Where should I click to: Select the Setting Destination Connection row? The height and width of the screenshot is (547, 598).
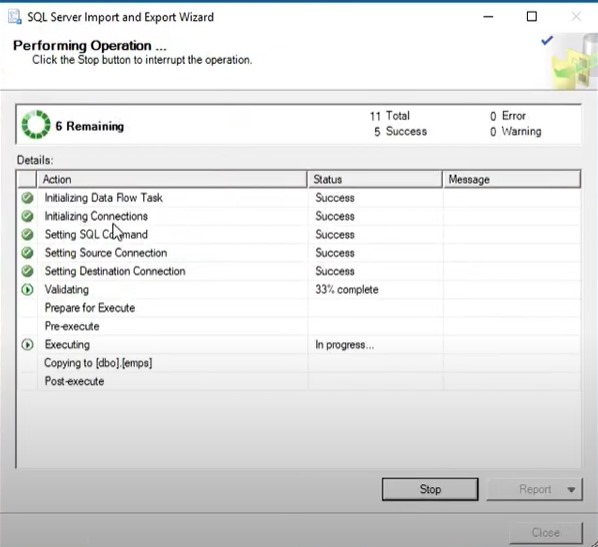tap(299, 271)
